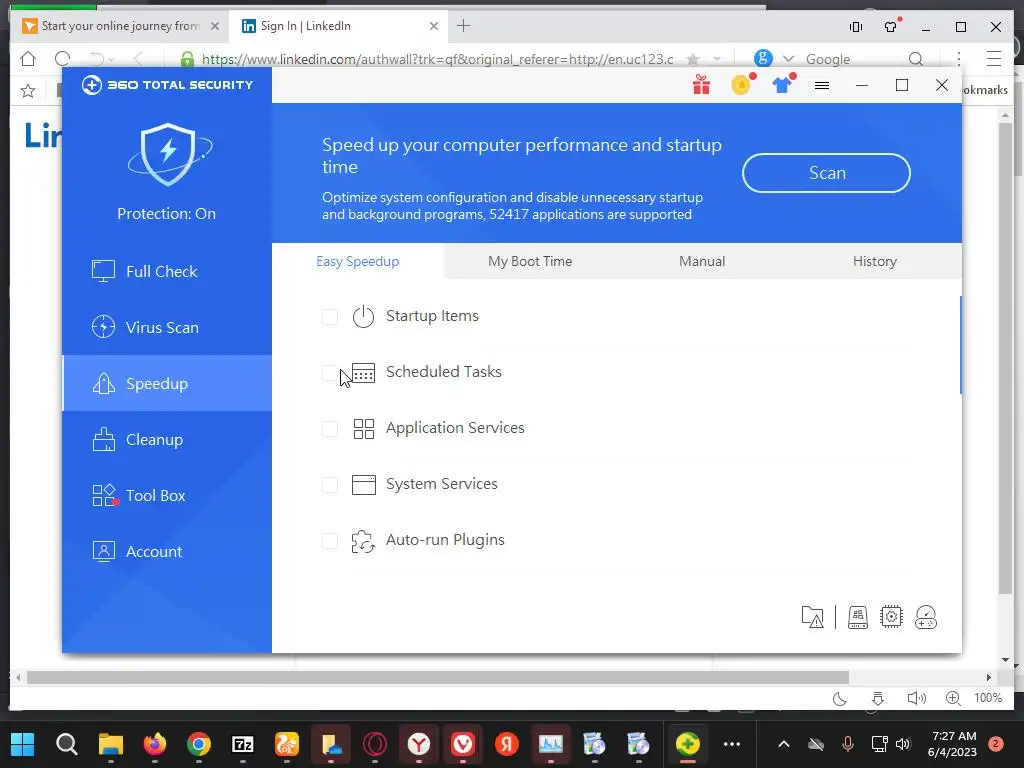Viewport: 1024px width, 768px height.
Task: Click the Startup Items label
Action: 432,316
